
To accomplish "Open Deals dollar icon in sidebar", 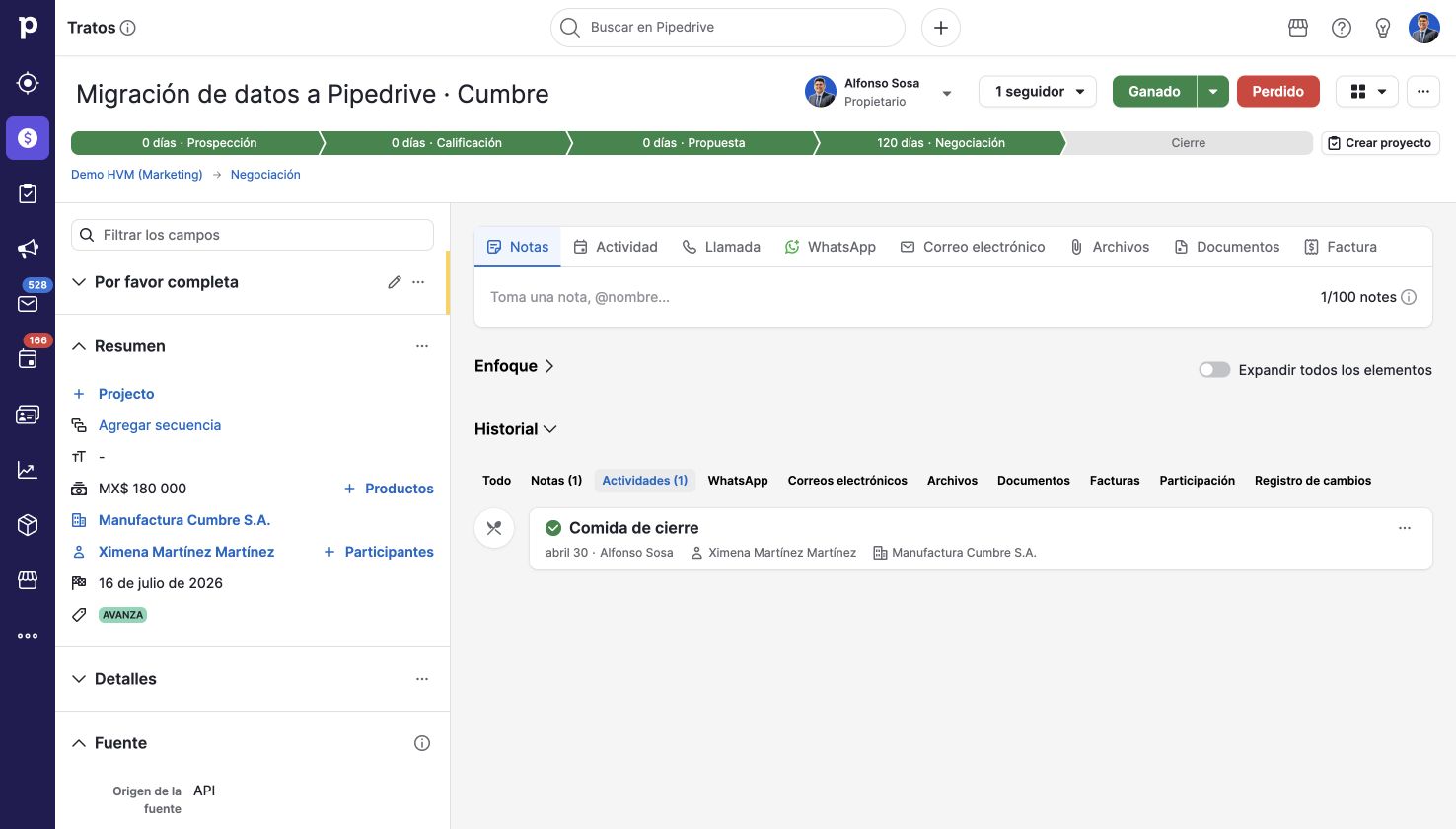I will point(28,138).
